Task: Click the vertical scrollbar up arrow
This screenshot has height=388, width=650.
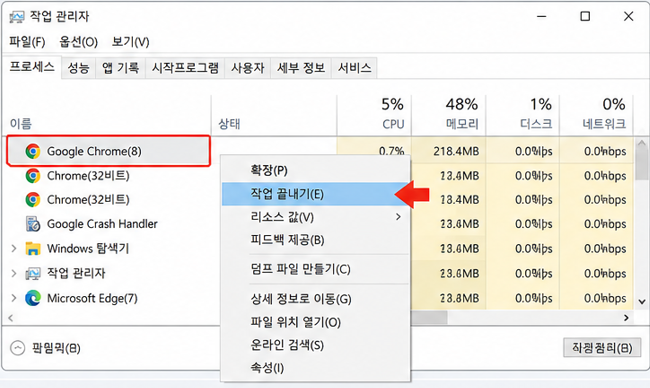Action: tap(642, 143)
